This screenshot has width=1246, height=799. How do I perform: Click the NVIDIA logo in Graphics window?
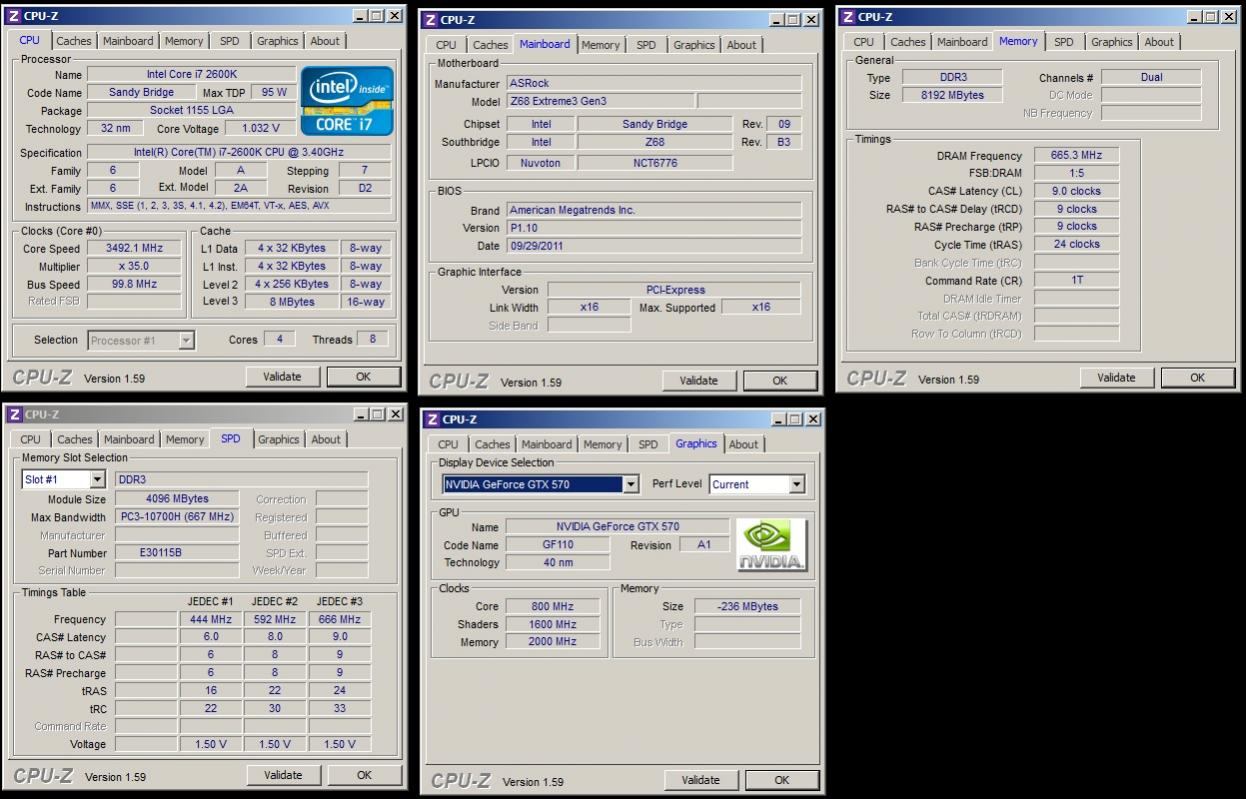click(x=771, y=546)
